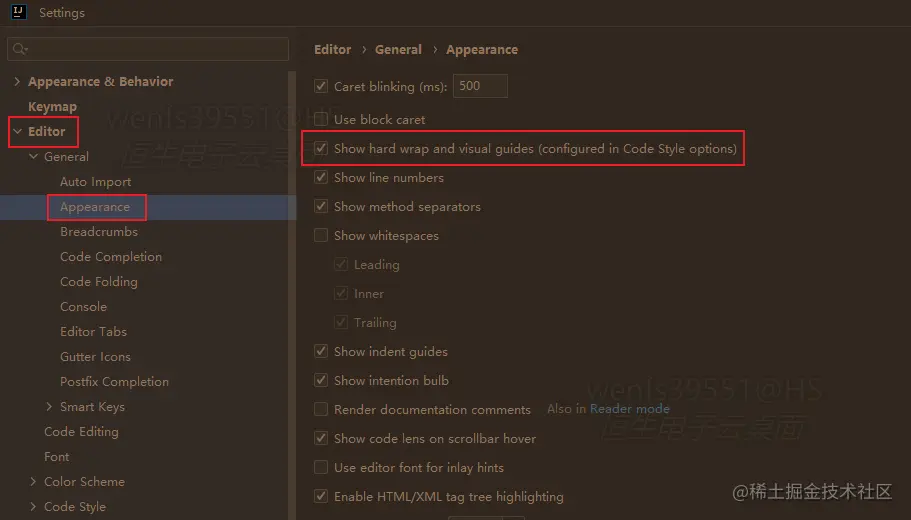Collapse the General subsection chevron

point(34,156)
